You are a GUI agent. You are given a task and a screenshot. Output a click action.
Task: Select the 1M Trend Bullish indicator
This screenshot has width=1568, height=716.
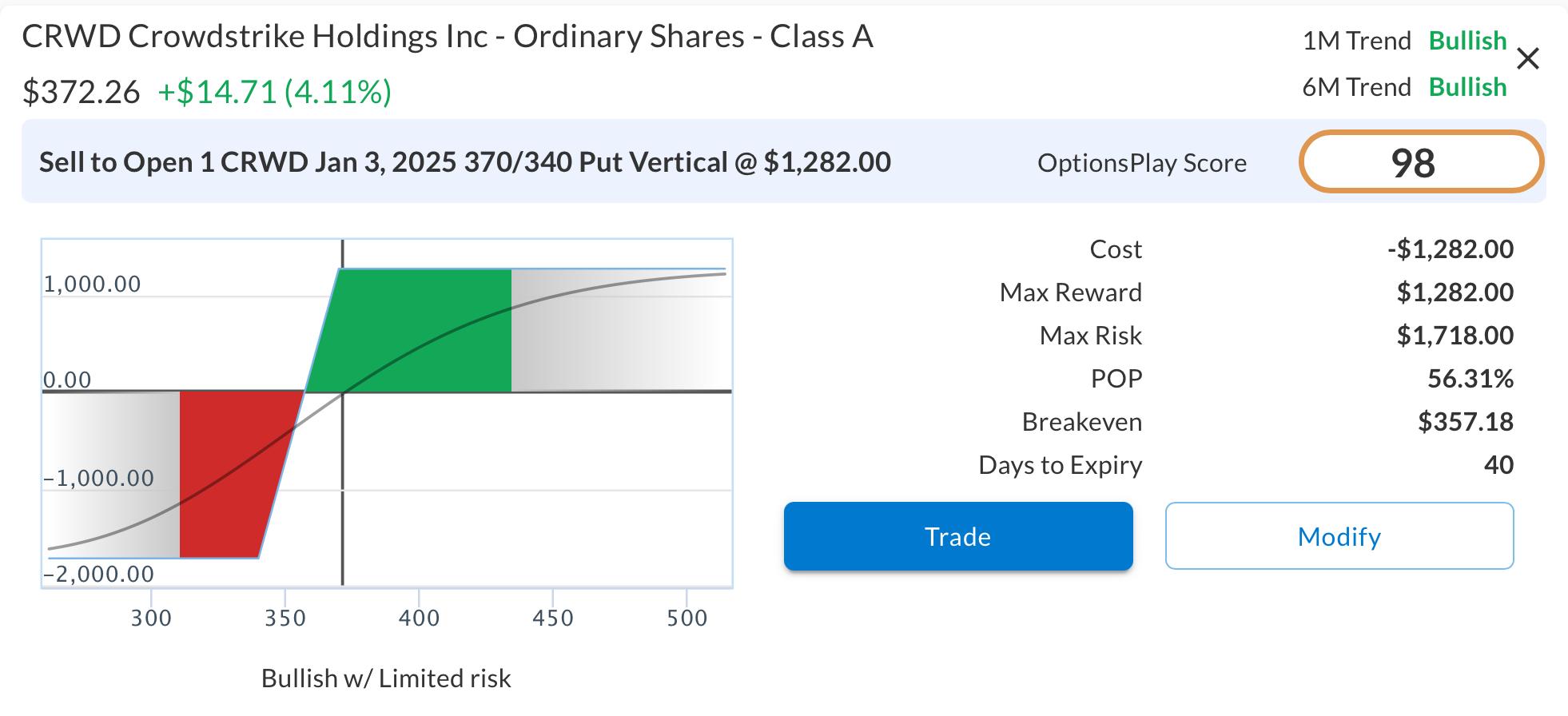click(x=1467, y=41)
